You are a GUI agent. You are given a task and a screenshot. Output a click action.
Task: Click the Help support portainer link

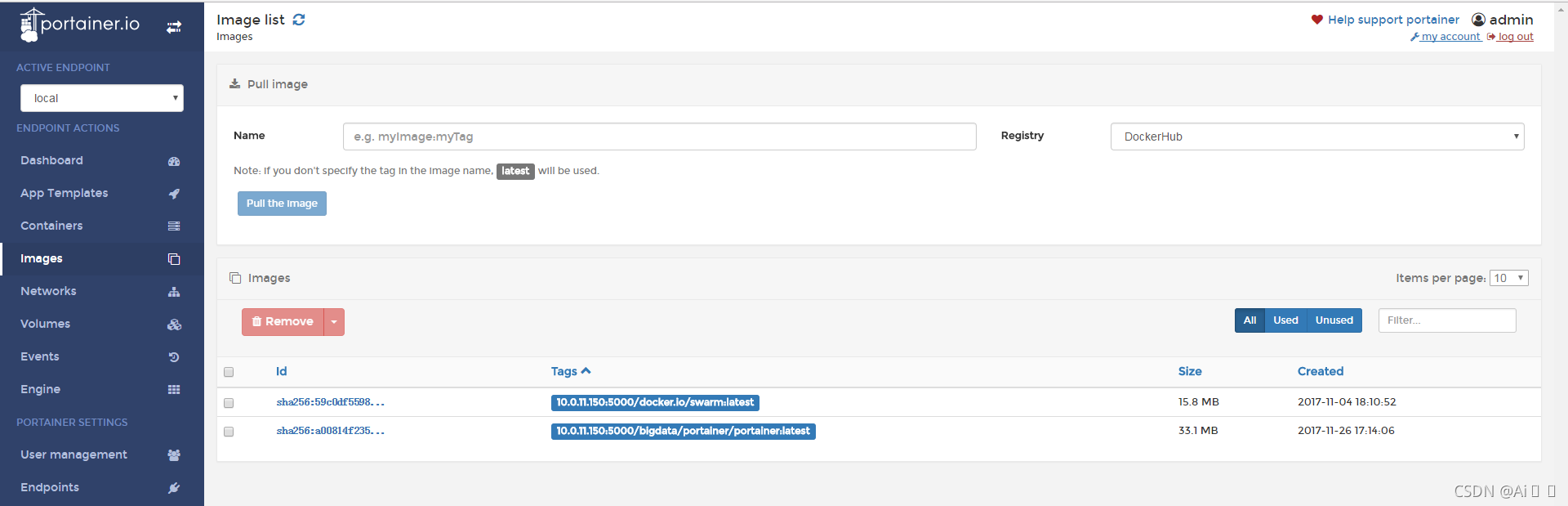[1393, 20]
